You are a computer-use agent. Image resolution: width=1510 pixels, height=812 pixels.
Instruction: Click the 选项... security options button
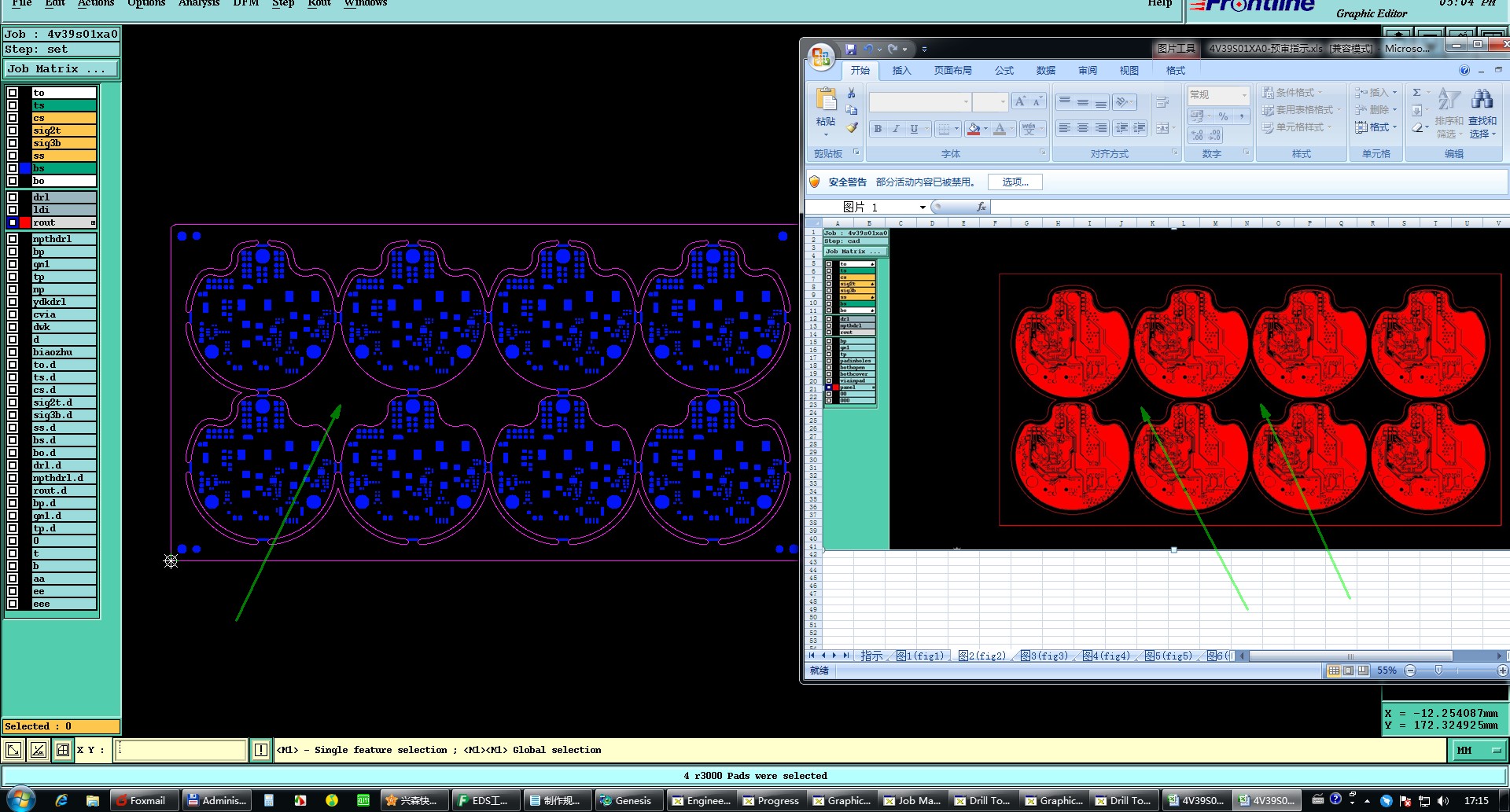1015,182
